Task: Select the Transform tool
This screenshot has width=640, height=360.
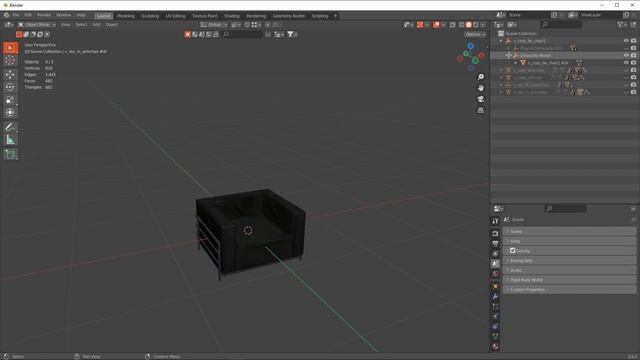Action: coord(10,112)
